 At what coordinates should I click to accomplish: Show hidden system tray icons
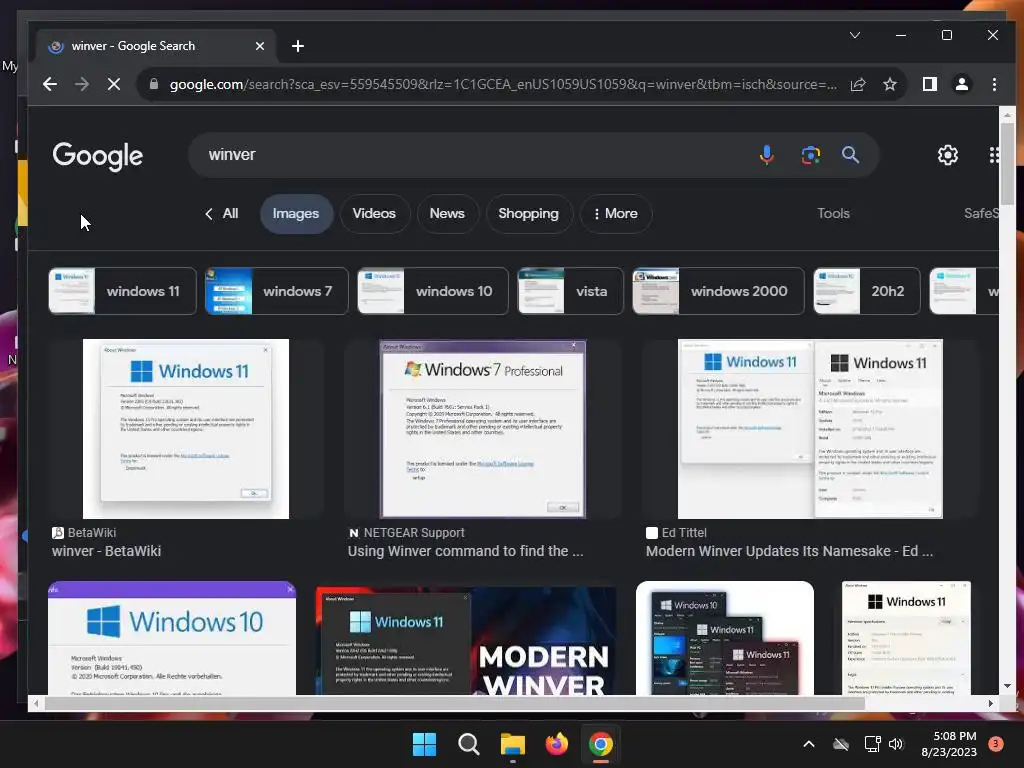808,744
